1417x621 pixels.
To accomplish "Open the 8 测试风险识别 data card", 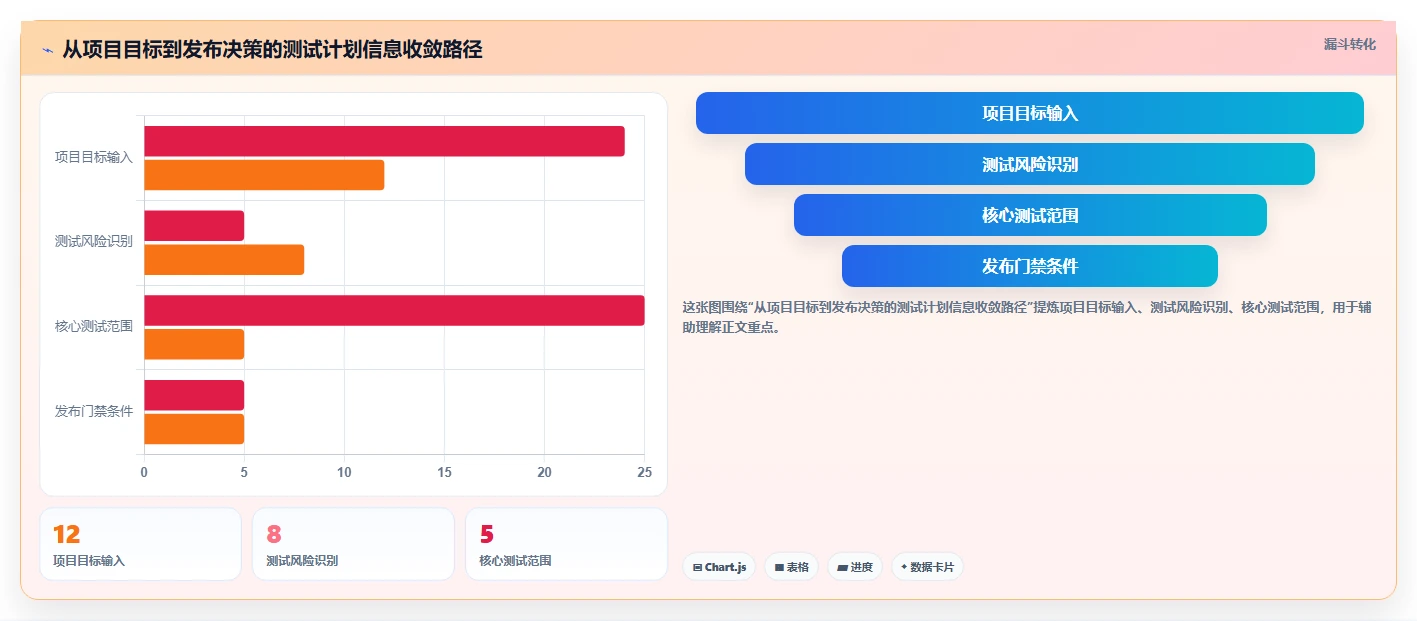I will (353, 544).
